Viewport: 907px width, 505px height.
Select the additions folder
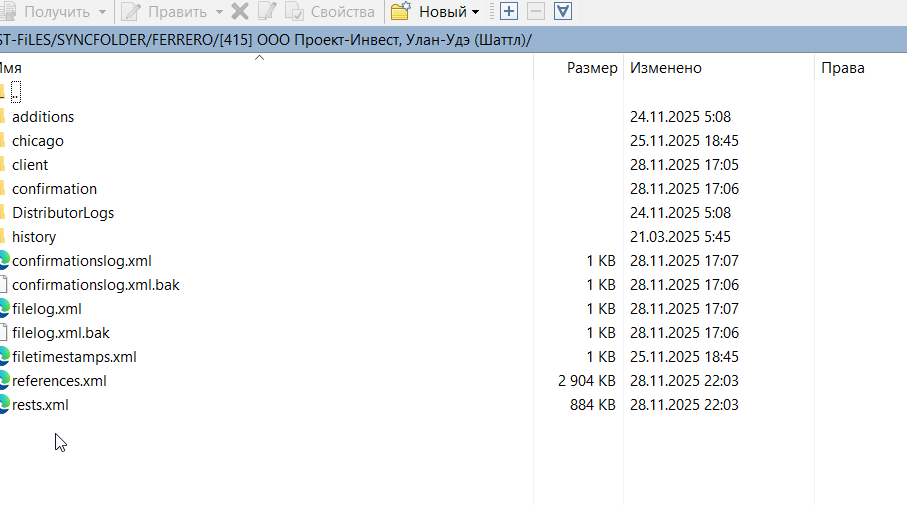point(43,117)
